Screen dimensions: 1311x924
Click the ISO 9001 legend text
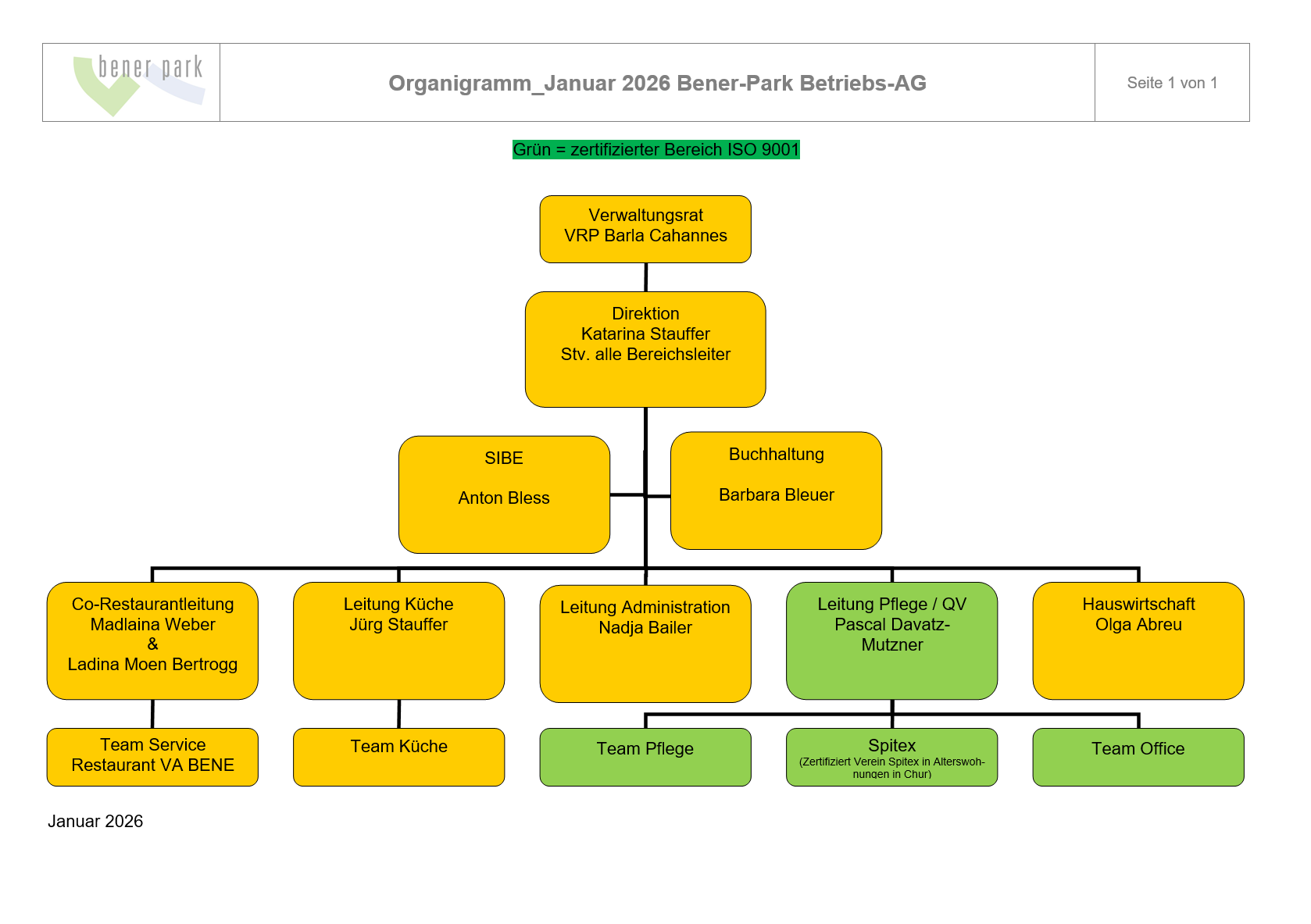coord(656,149)
